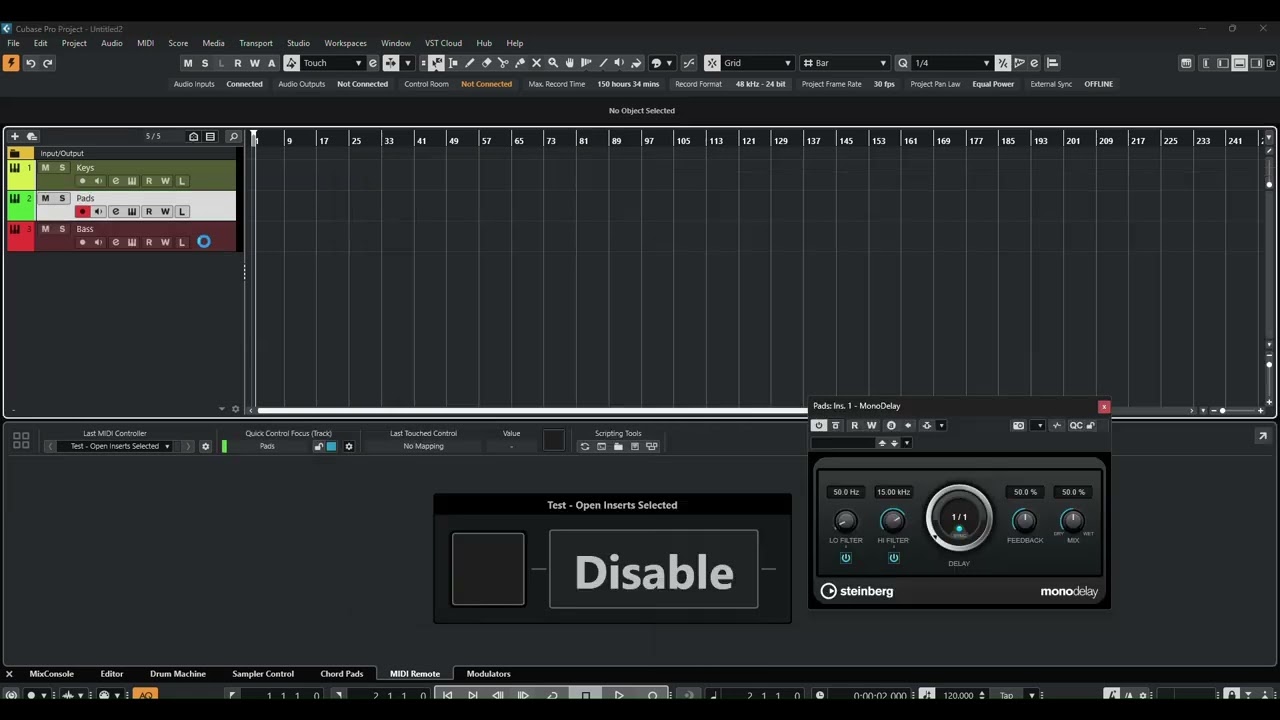The image size is (1280, 720).
Task: Switch to the Modulators tab
Action: (488, 674)
